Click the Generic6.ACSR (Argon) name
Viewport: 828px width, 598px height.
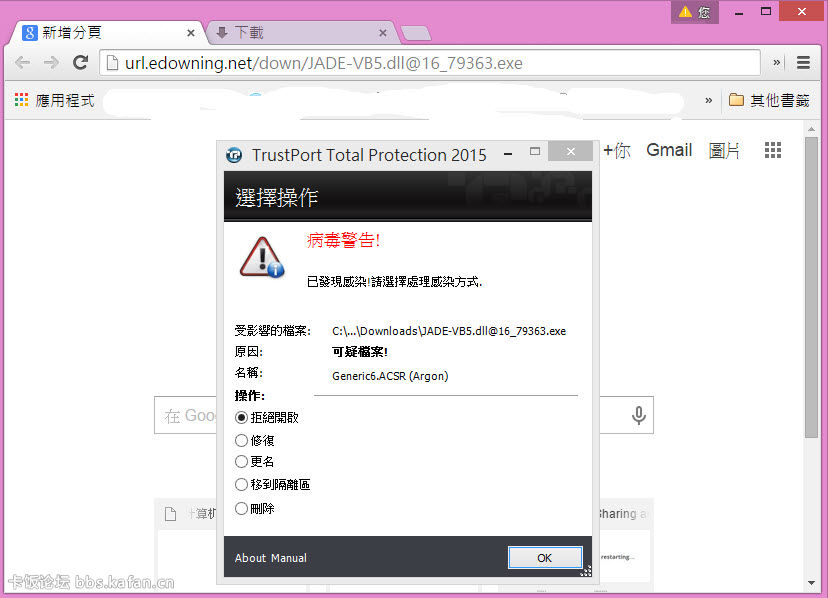click(x=390, y=376)
